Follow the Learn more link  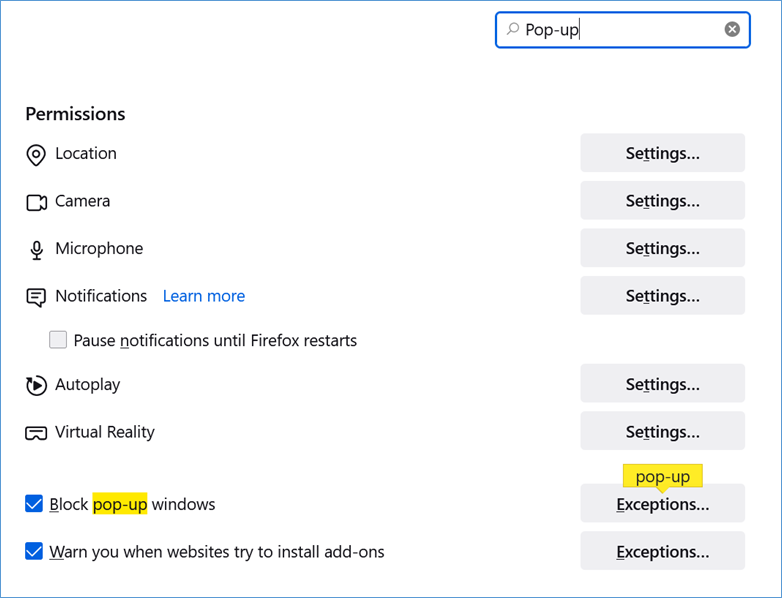click(x=204, y=296)
